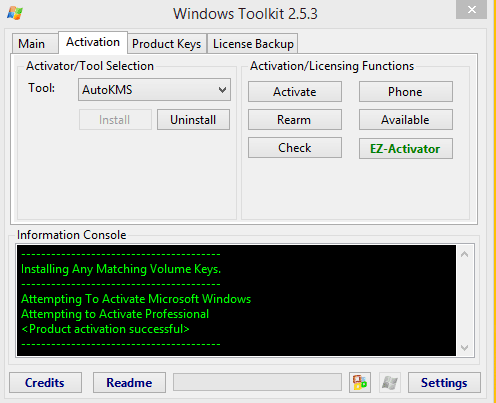Launch the EZ-Activator
Screen dimensions: 496x403
406,149
